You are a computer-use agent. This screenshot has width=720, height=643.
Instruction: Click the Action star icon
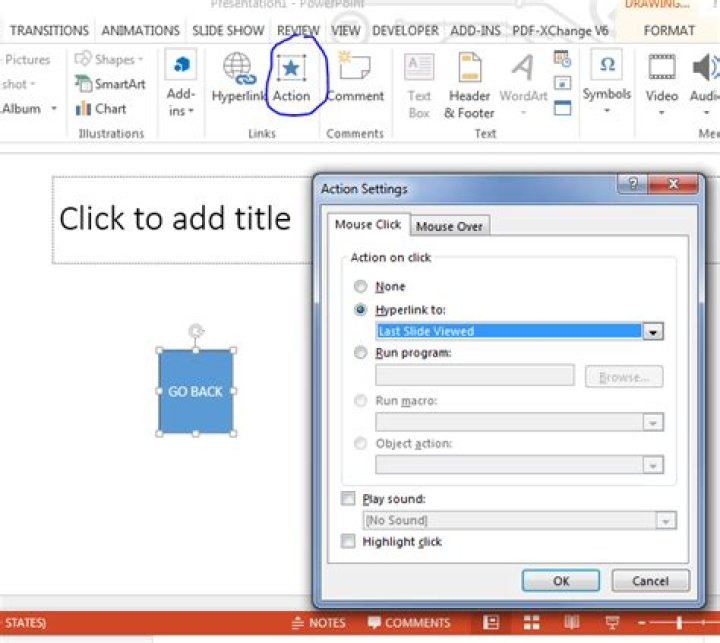[291, 68]
